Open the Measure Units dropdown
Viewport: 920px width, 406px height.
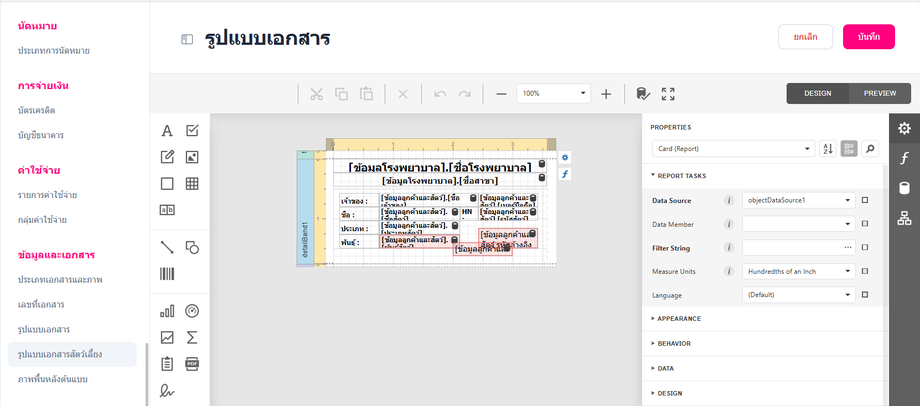799,272
